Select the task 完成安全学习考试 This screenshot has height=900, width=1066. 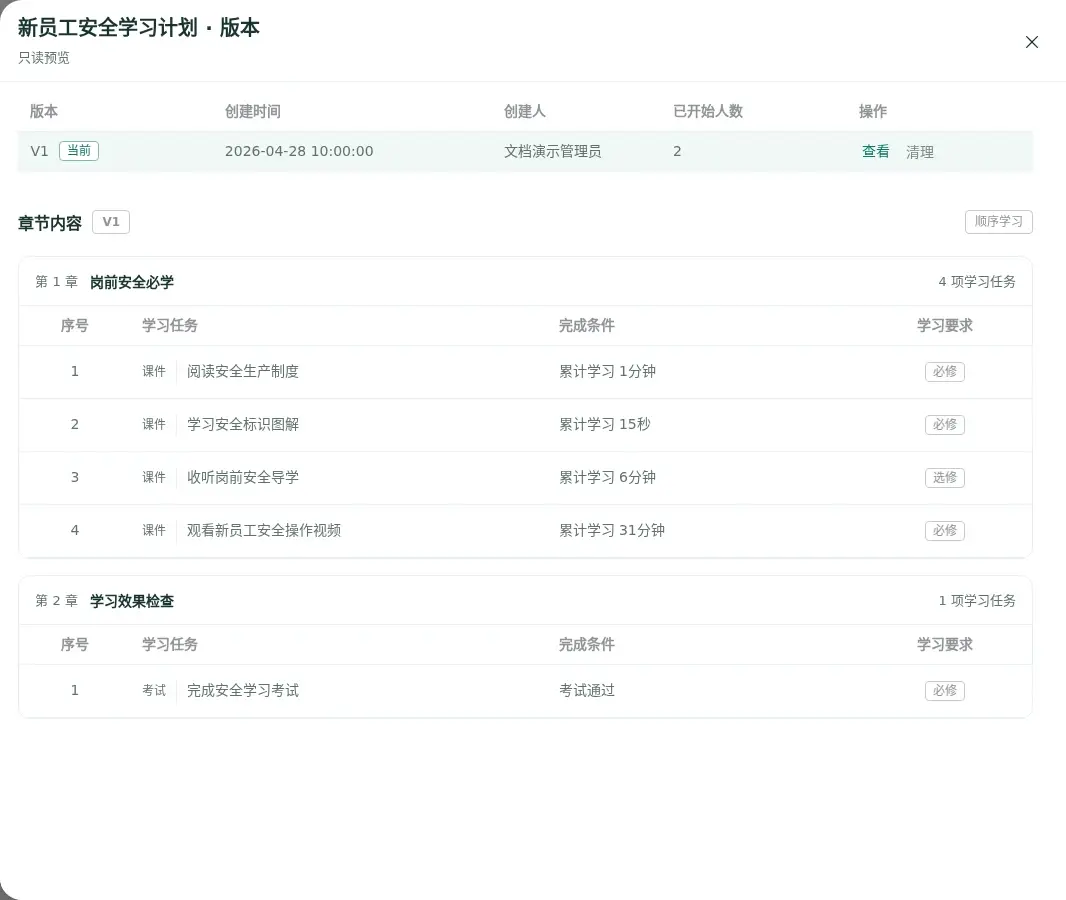243,691
